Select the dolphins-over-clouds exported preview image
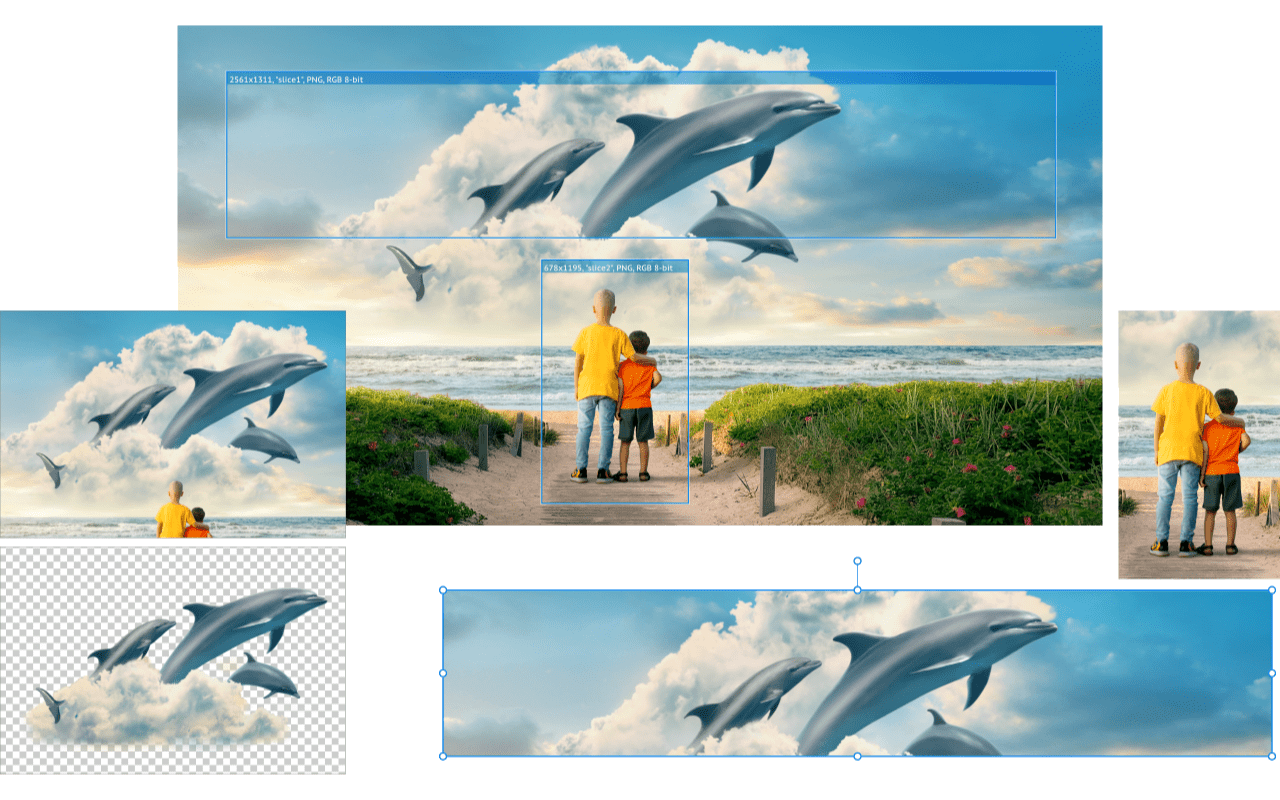The height and width of the screenshot is (800, 1280). 173,424
